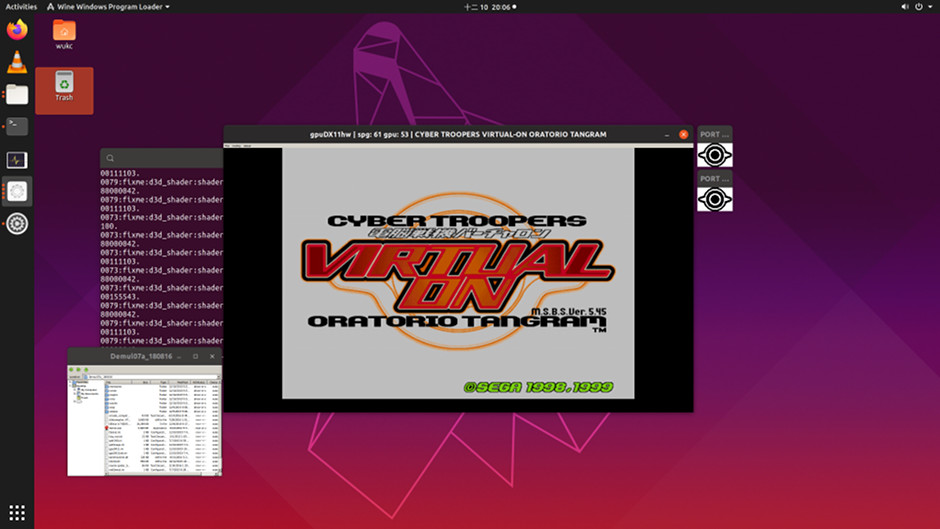The width and height of the screenshot is (940, 529).
Task: Click second green toolbar icon in Demul07a window
Action: pos(79,369)
